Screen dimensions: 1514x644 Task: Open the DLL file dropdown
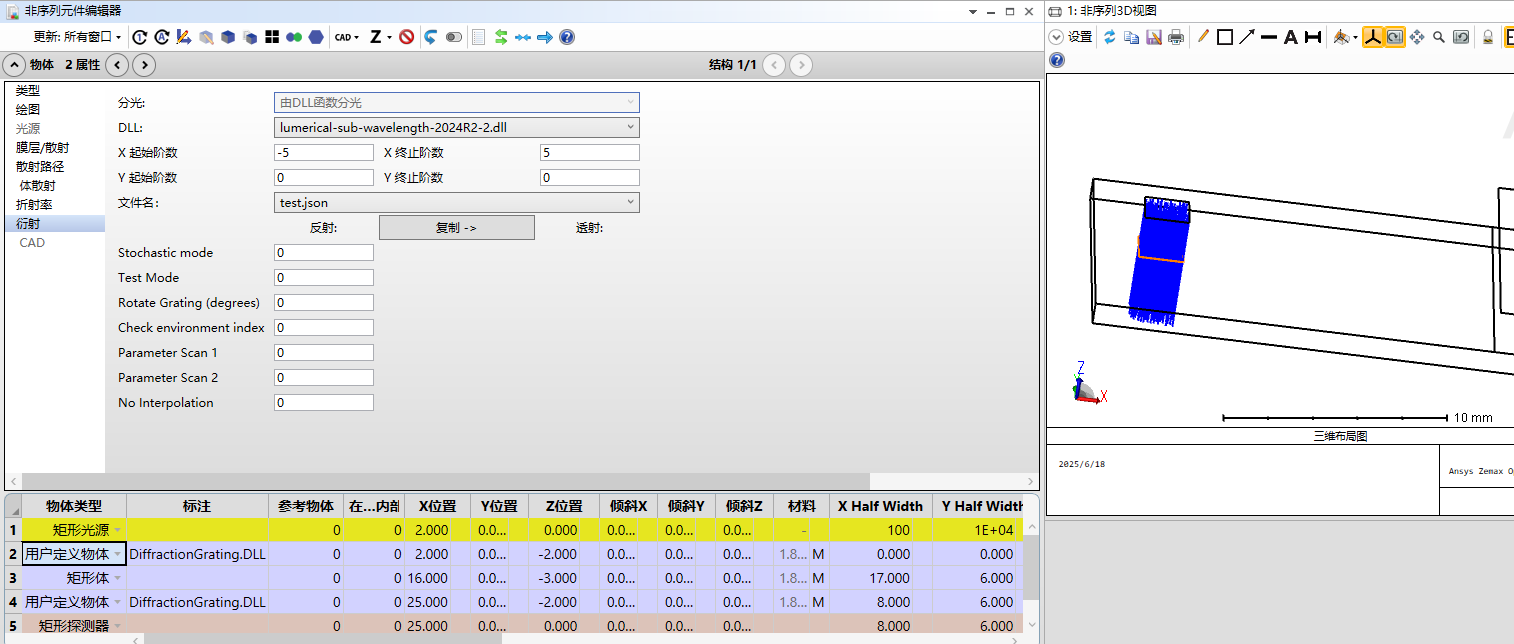[x=457, y=127]
